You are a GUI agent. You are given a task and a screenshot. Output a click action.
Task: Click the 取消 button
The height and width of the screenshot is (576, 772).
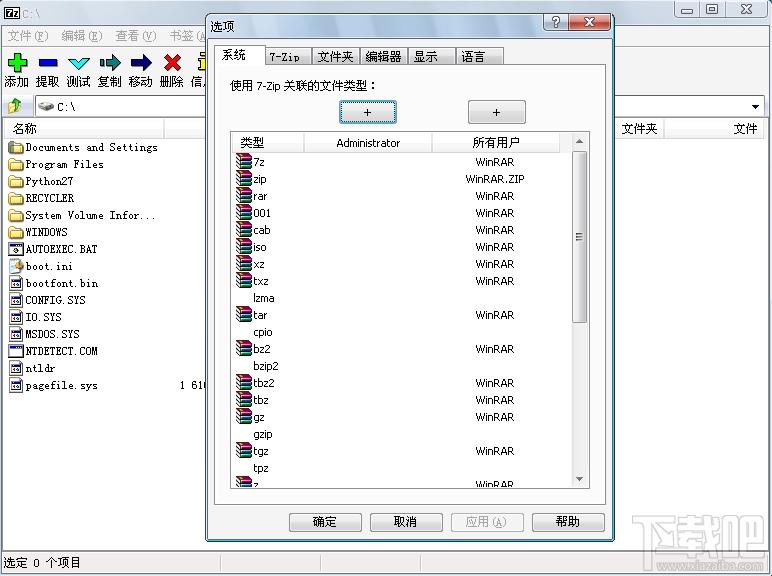(406, 522)
